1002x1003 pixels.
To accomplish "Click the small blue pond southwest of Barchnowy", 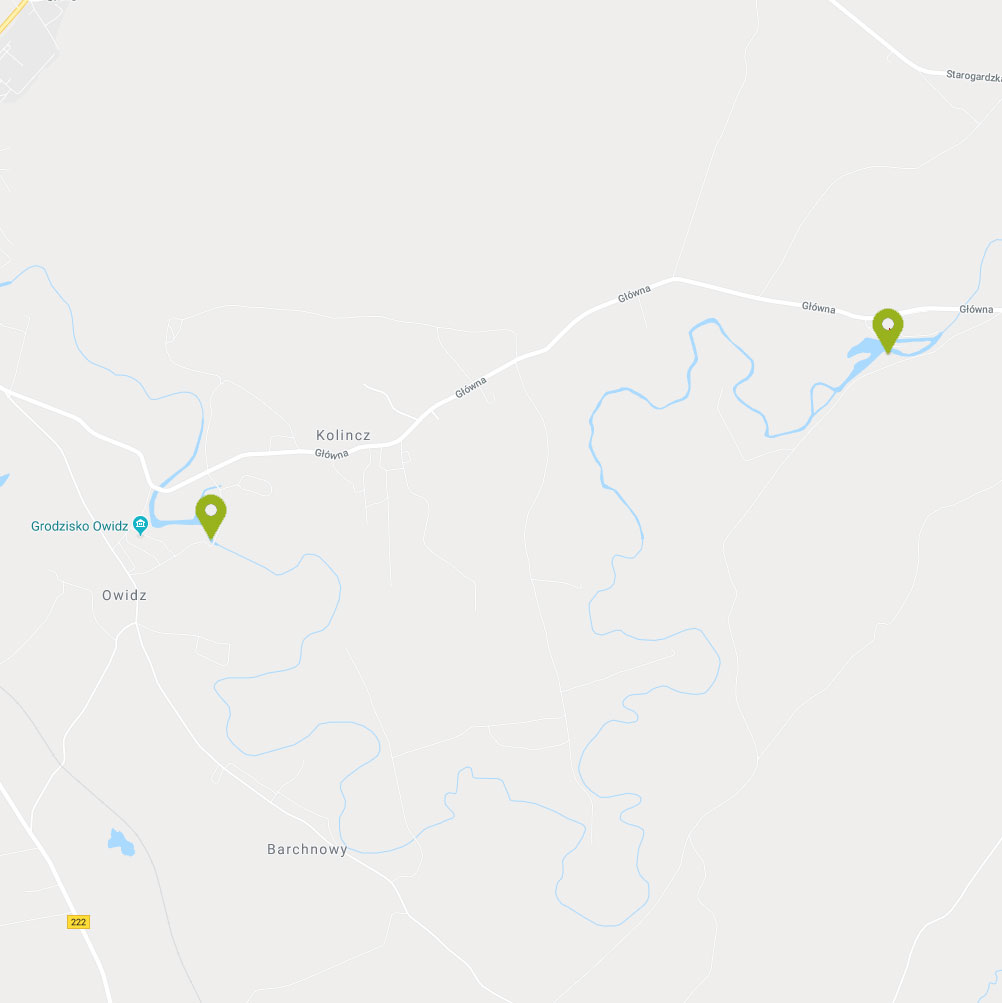I will tap(121, 842).
